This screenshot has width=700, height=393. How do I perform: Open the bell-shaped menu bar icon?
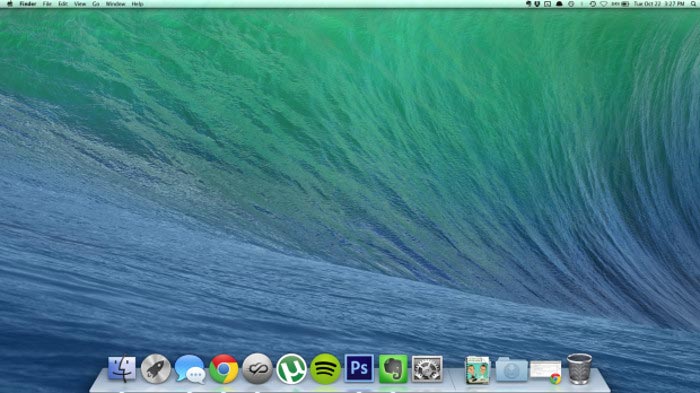coord(559,4)
